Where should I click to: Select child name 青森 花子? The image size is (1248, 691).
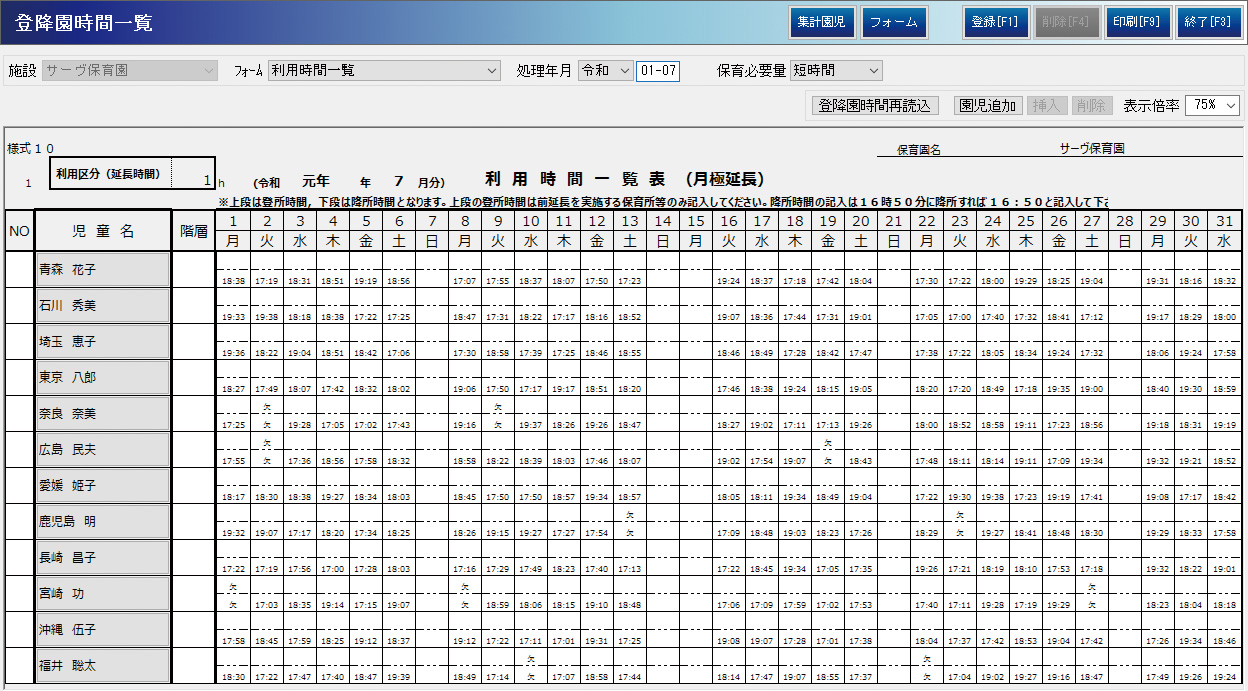click(102, 270)
